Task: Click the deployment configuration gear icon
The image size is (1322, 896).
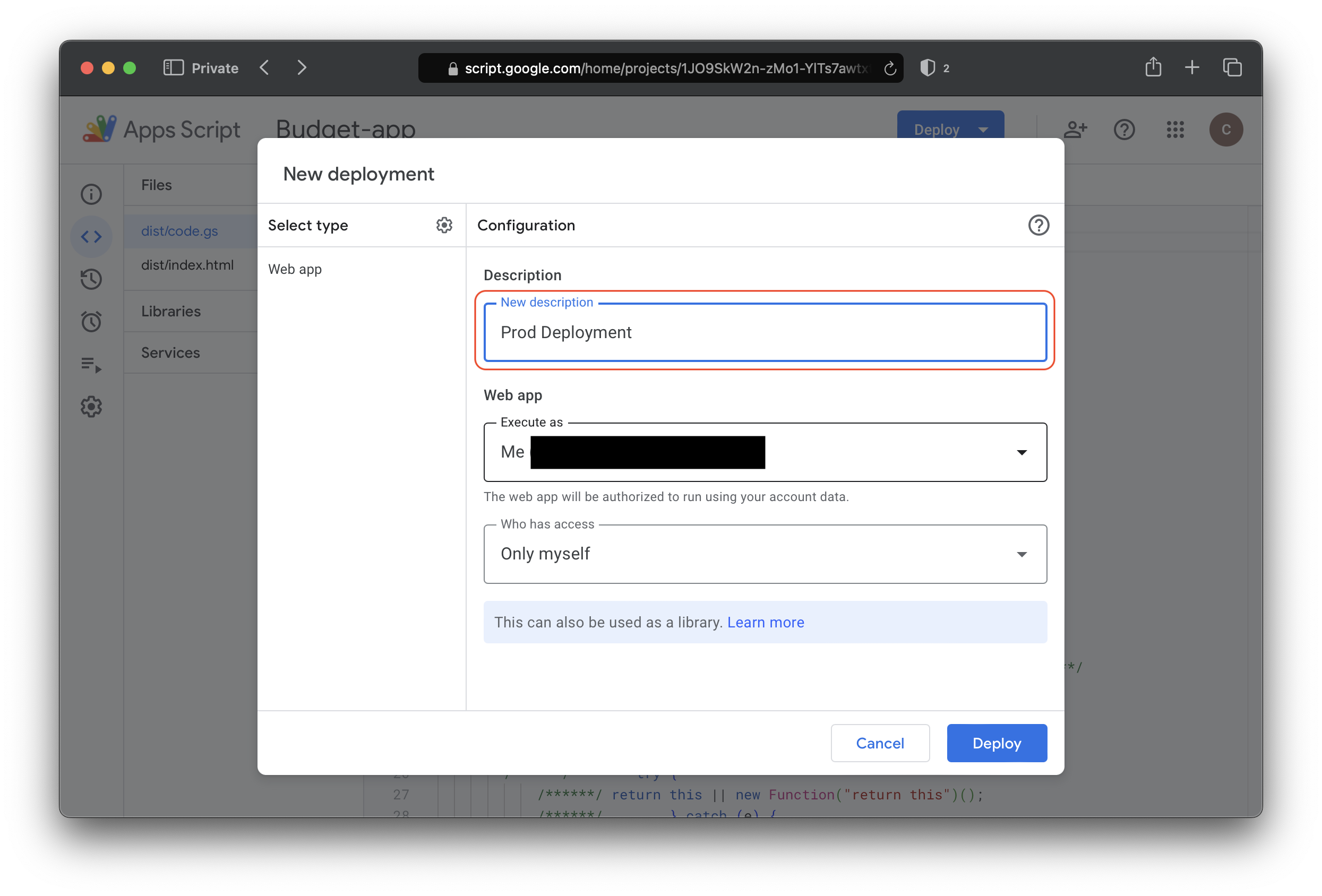Action: click(x=443, y=224)
